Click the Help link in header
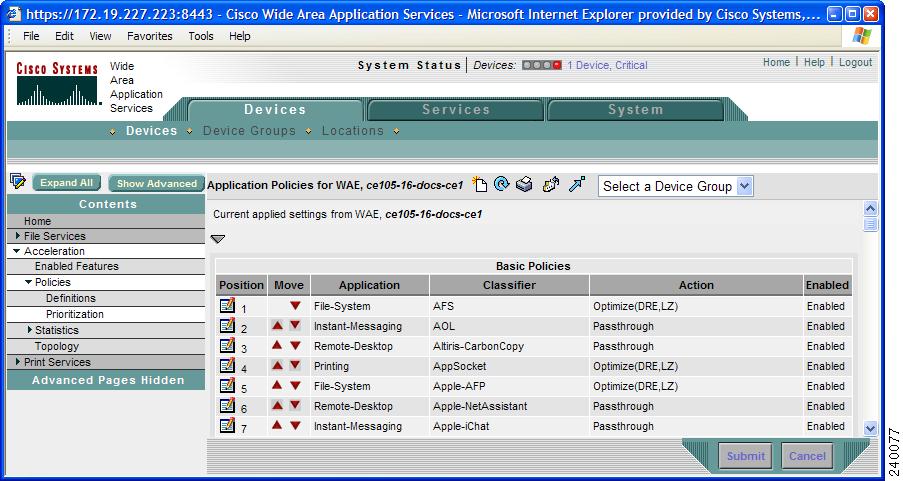The image size is (903, 481). 814,62
